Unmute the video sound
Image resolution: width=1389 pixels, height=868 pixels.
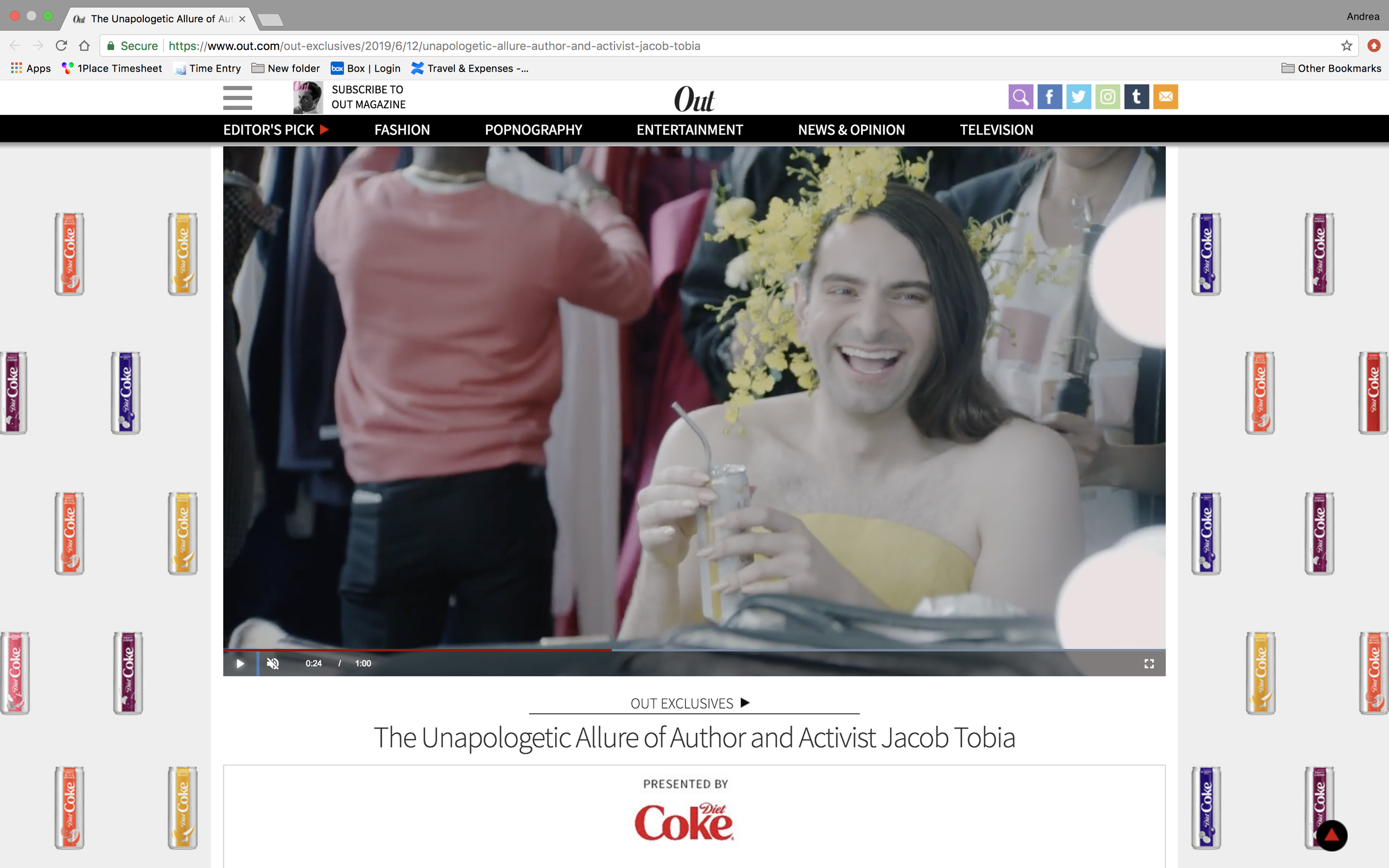click(273, 664)
